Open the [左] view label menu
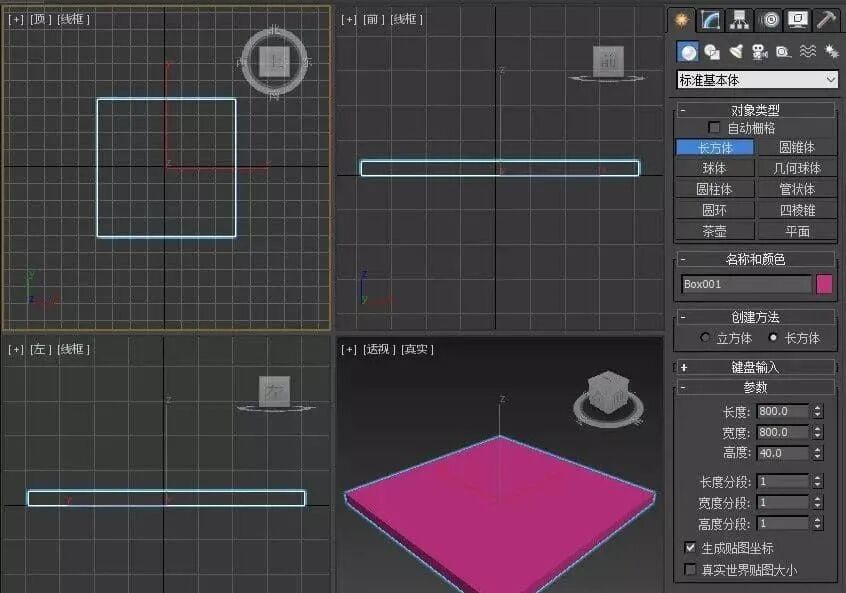846x593 pixels. (40, 350)
